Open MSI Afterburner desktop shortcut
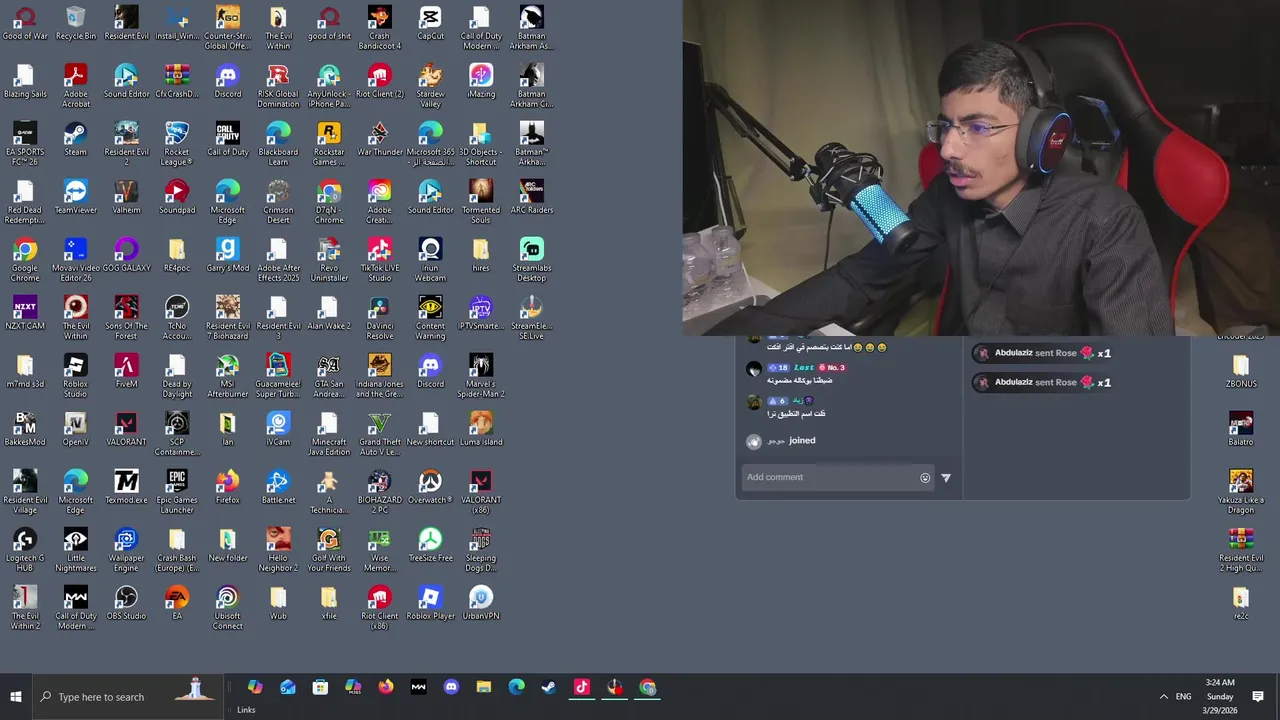 point(228,376)
